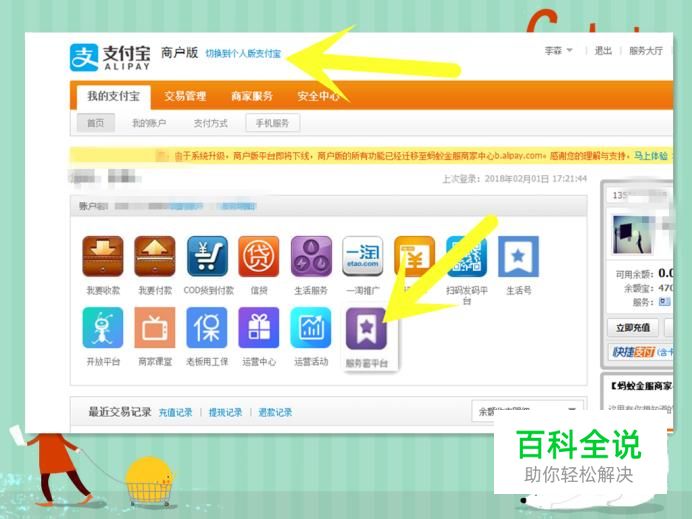Click the 立即充值 button
Viewport: 692px width, 519px height.
pos(633,327)
